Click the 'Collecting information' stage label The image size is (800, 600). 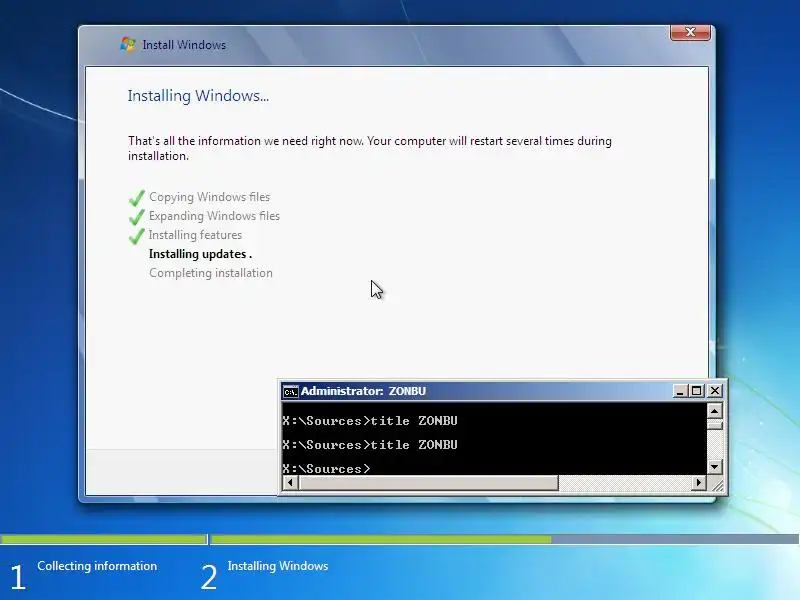pyautogui.click(x=97, y=566)
